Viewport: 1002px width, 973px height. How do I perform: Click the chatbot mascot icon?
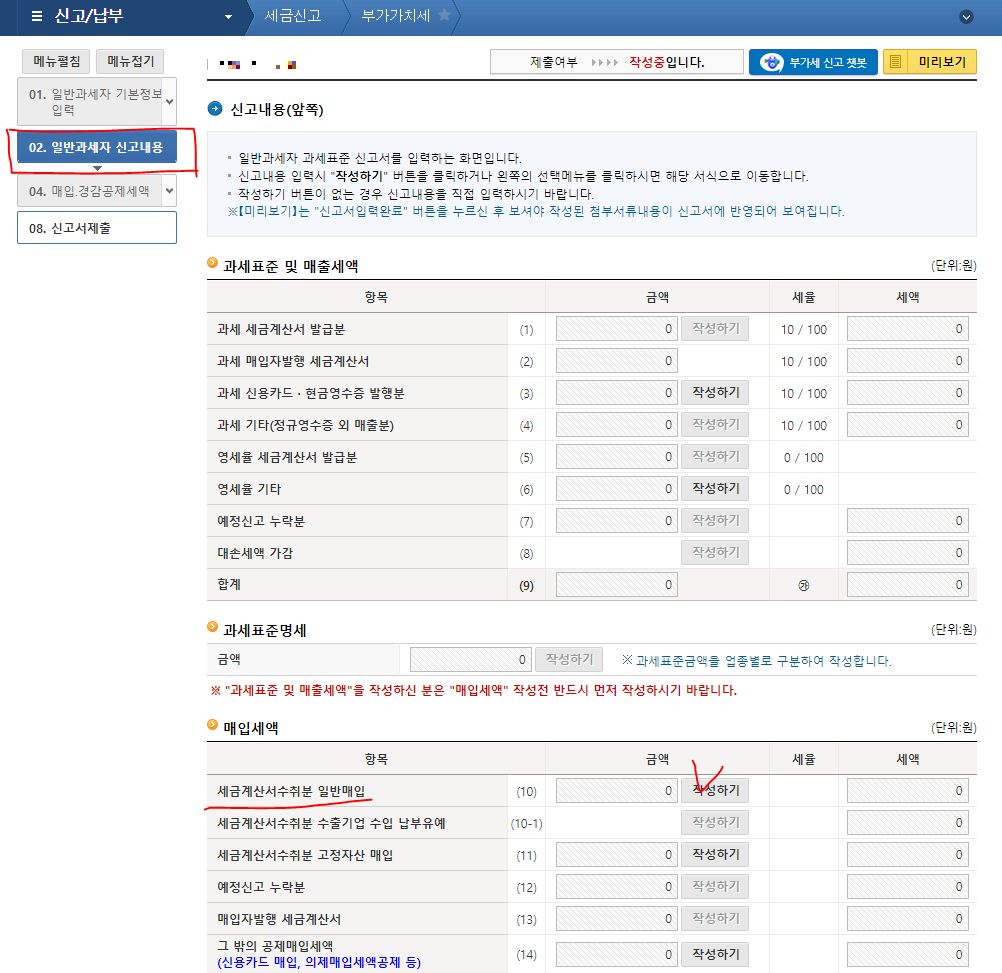tap(771, 62)
